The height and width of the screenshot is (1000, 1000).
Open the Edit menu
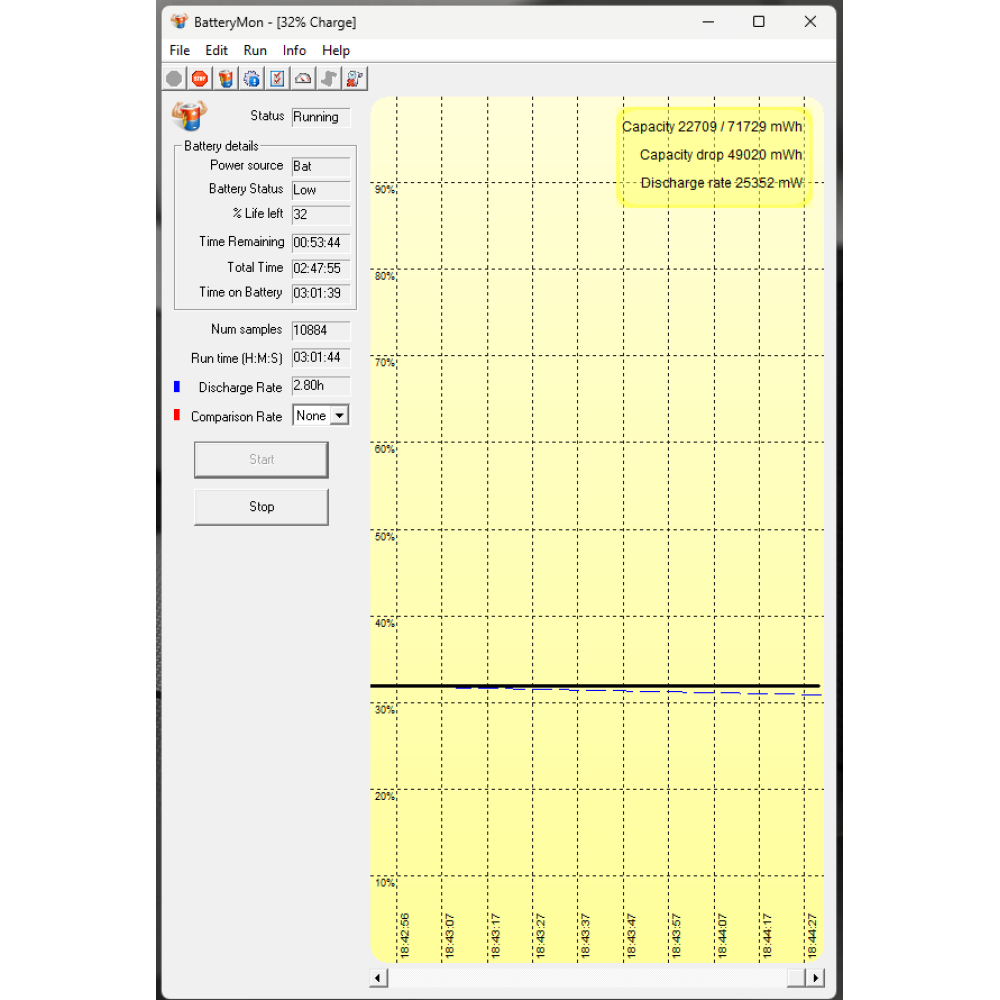pyautogui.click(x=216, y=50)
